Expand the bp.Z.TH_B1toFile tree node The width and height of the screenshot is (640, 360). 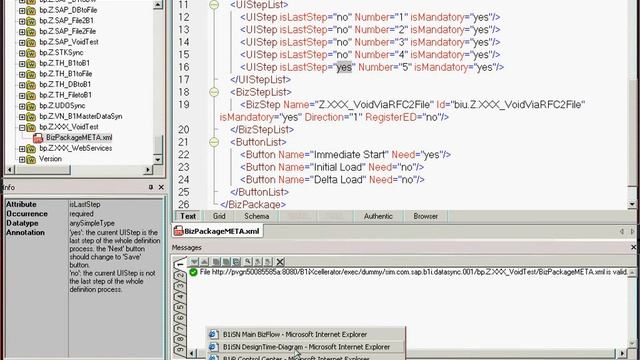22,74
